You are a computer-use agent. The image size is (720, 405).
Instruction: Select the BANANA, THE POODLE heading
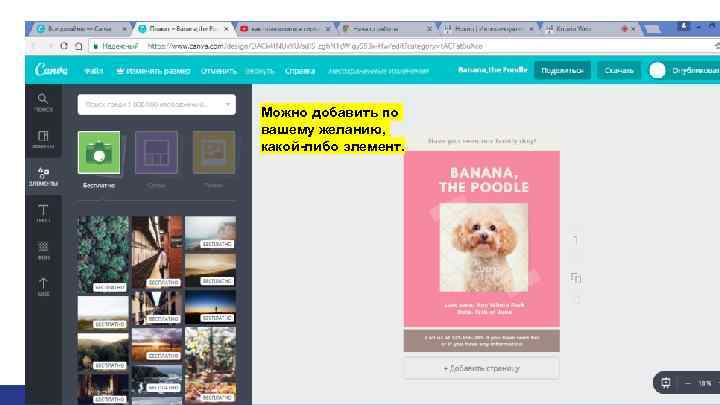click(484, 180)
